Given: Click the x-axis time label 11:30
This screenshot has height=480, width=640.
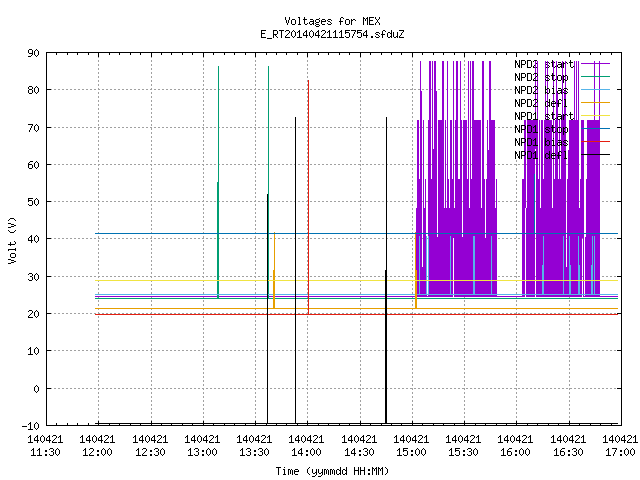Looking at the screenshot, I should pyautogui.click(x=45, y=453).
